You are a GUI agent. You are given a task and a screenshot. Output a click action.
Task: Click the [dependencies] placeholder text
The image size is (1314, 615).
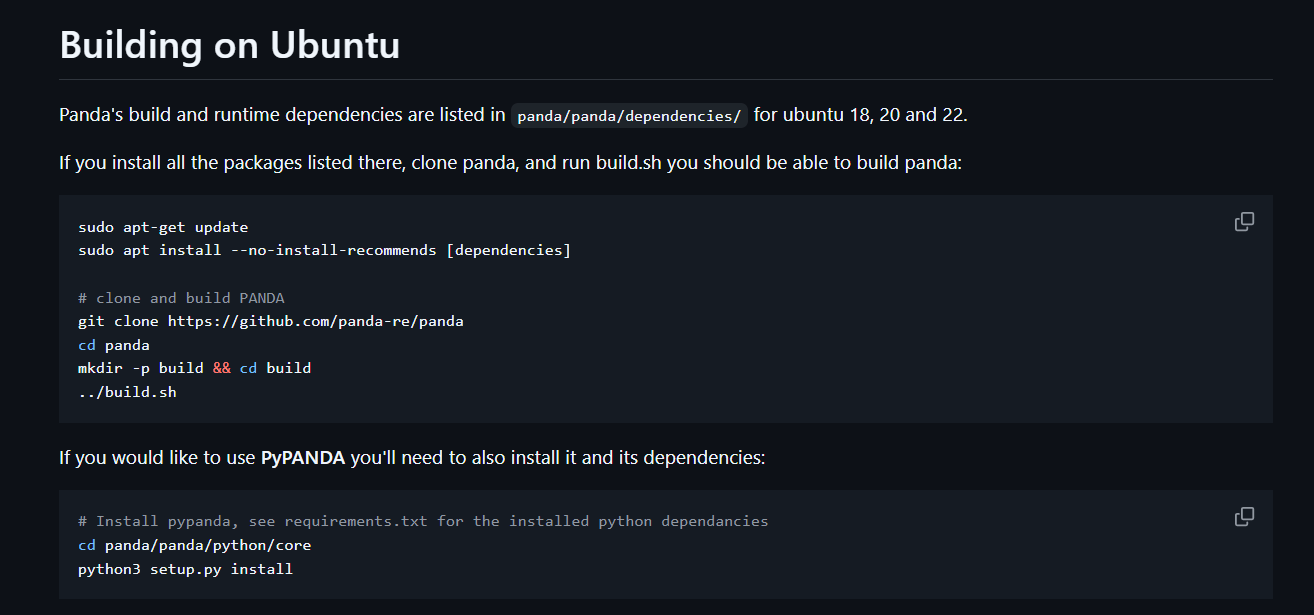point(508,250)
